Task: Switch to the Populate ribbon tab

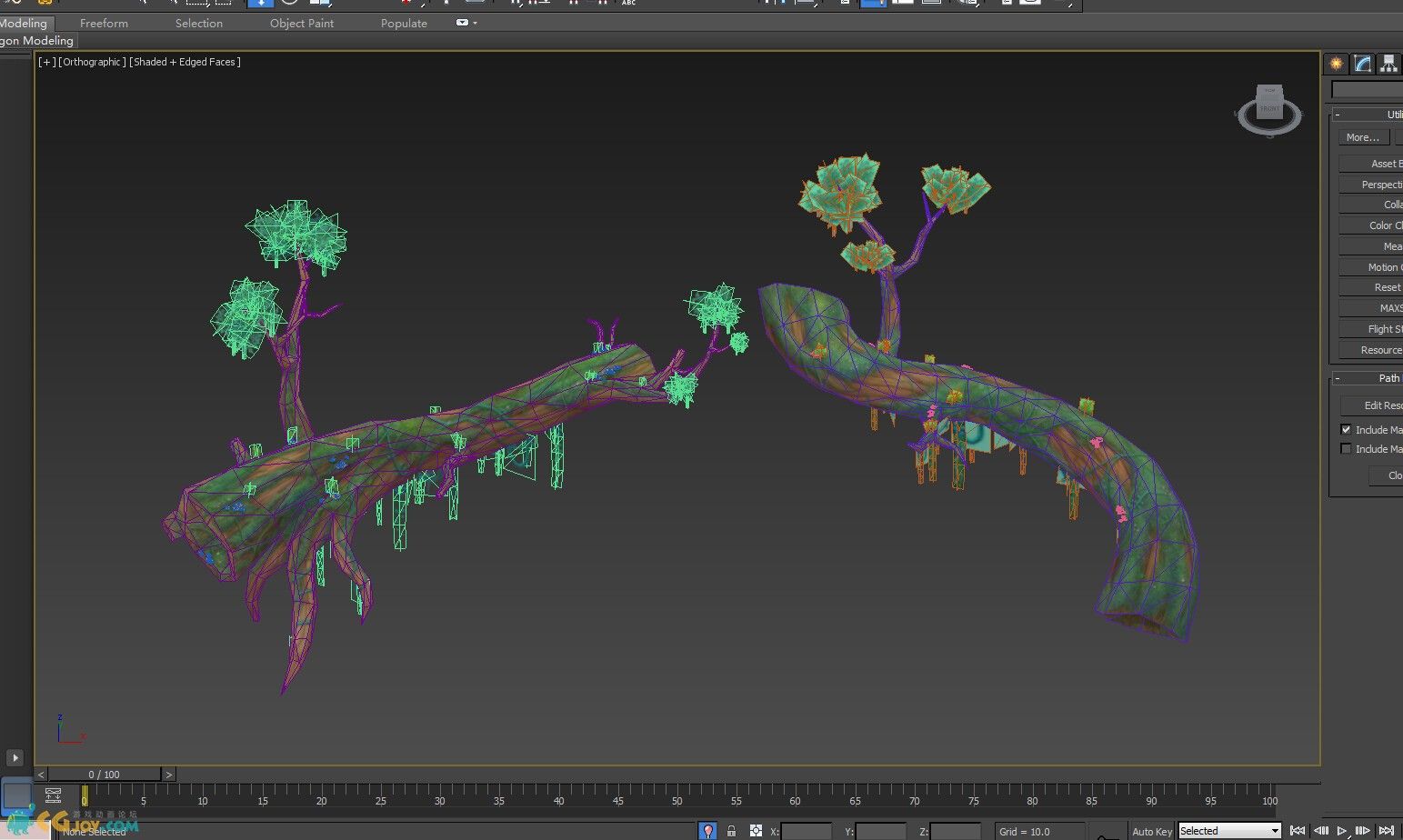Action: 404,23
